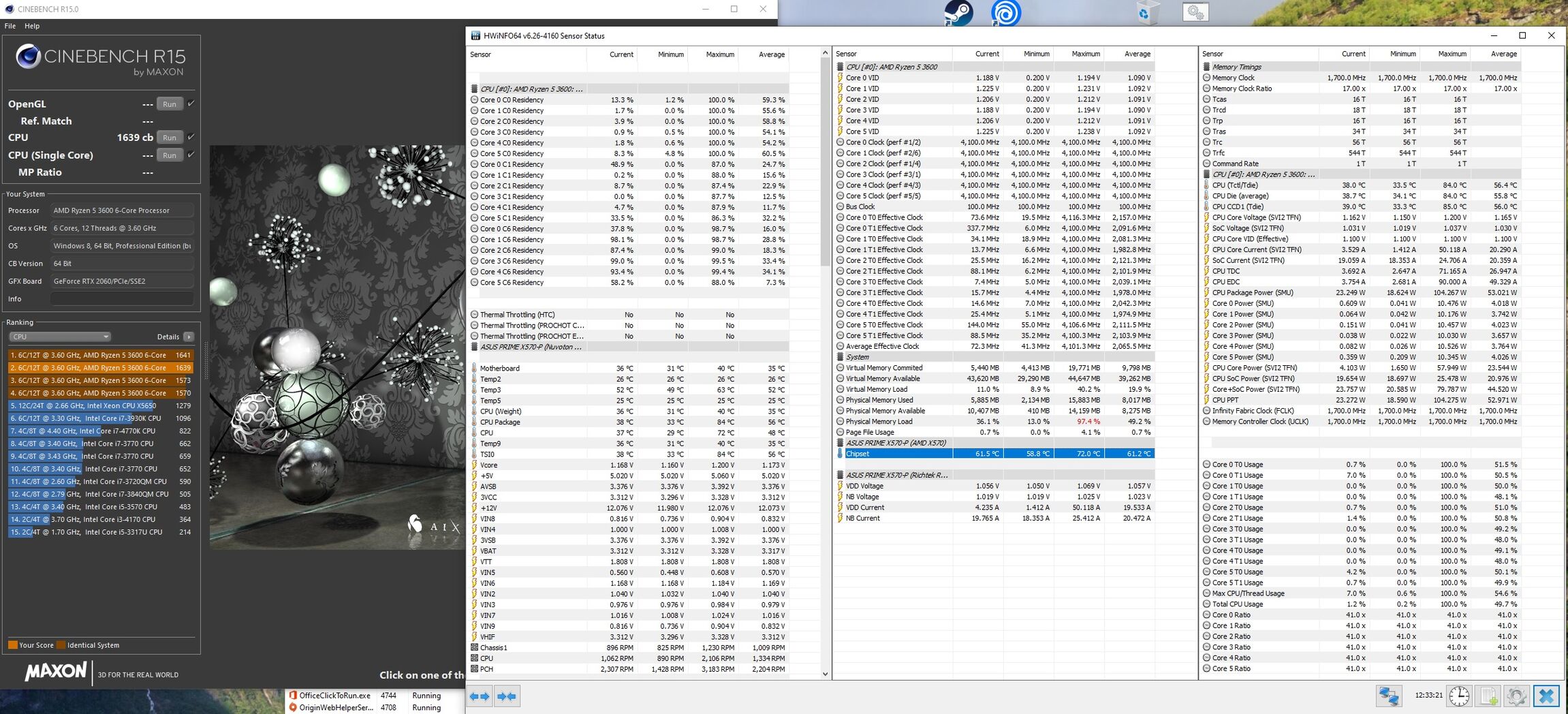The height and width of the screenshot is (714, 1568).
Task: Click the Cinebench icon in its title bar
Action: (8, 9)
